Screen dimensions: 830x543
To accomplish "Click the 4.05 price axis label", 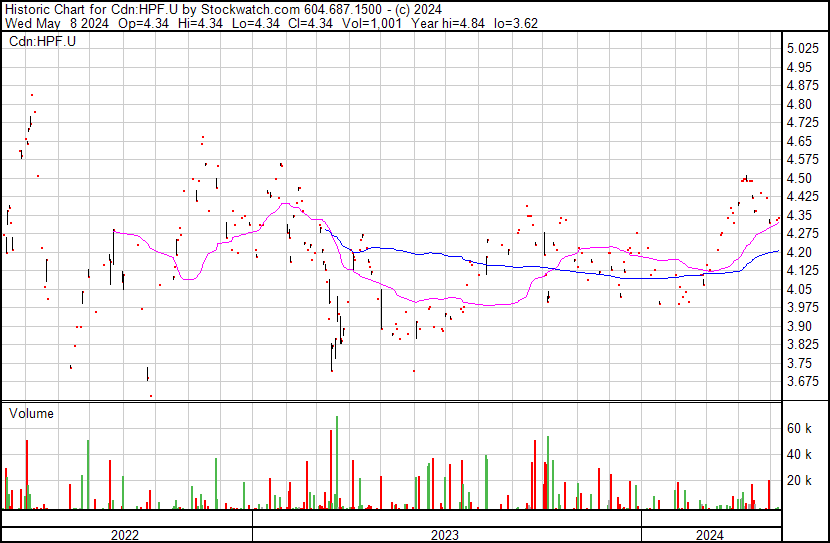I will pyautogui.click(x=799, y=289).
